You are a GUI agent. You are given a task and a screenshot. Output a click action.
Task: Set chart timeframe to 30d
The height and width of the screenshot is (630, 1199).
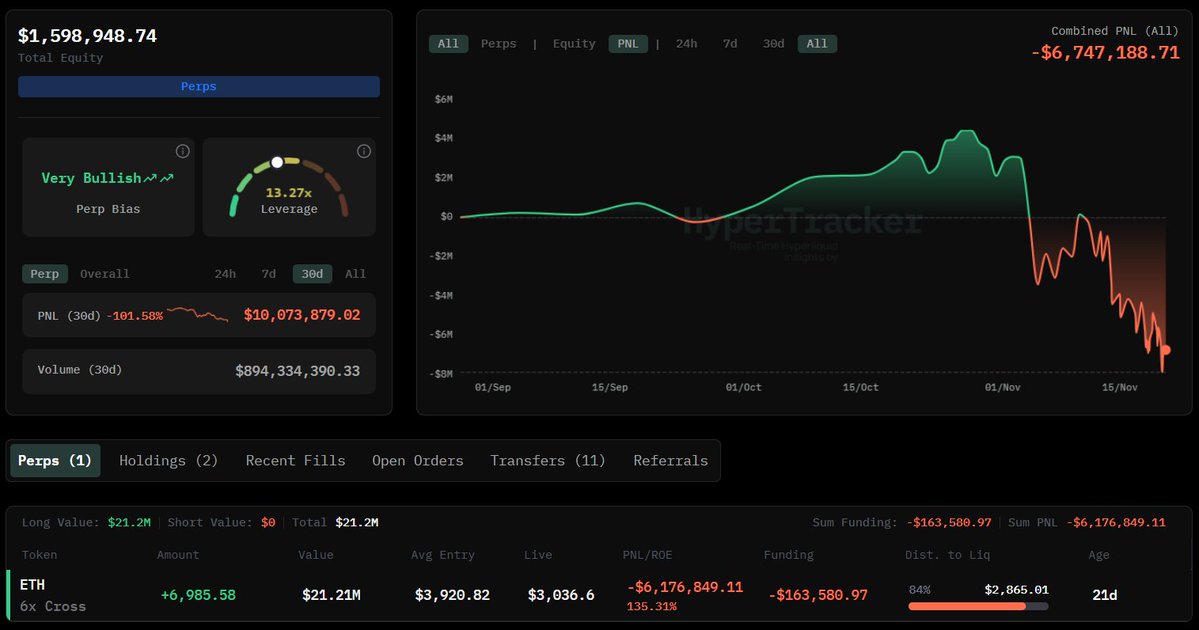pyautogui.click(x=773, y=44)
